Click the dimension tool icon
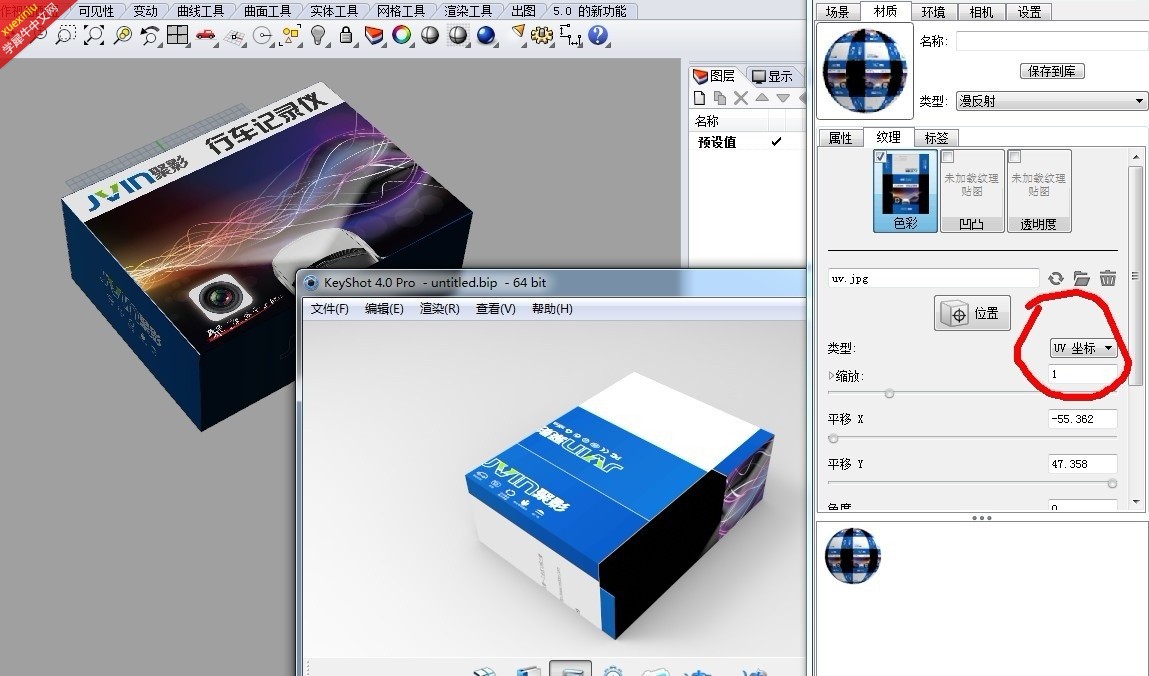Image resolution: width=1149 pixels, height=676 pixels. [571, 34]
